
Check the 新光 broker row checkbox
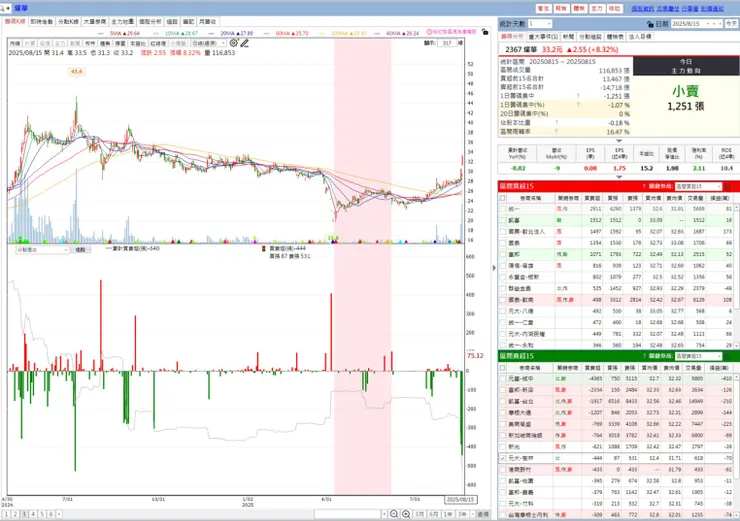[x=503, y=447]
